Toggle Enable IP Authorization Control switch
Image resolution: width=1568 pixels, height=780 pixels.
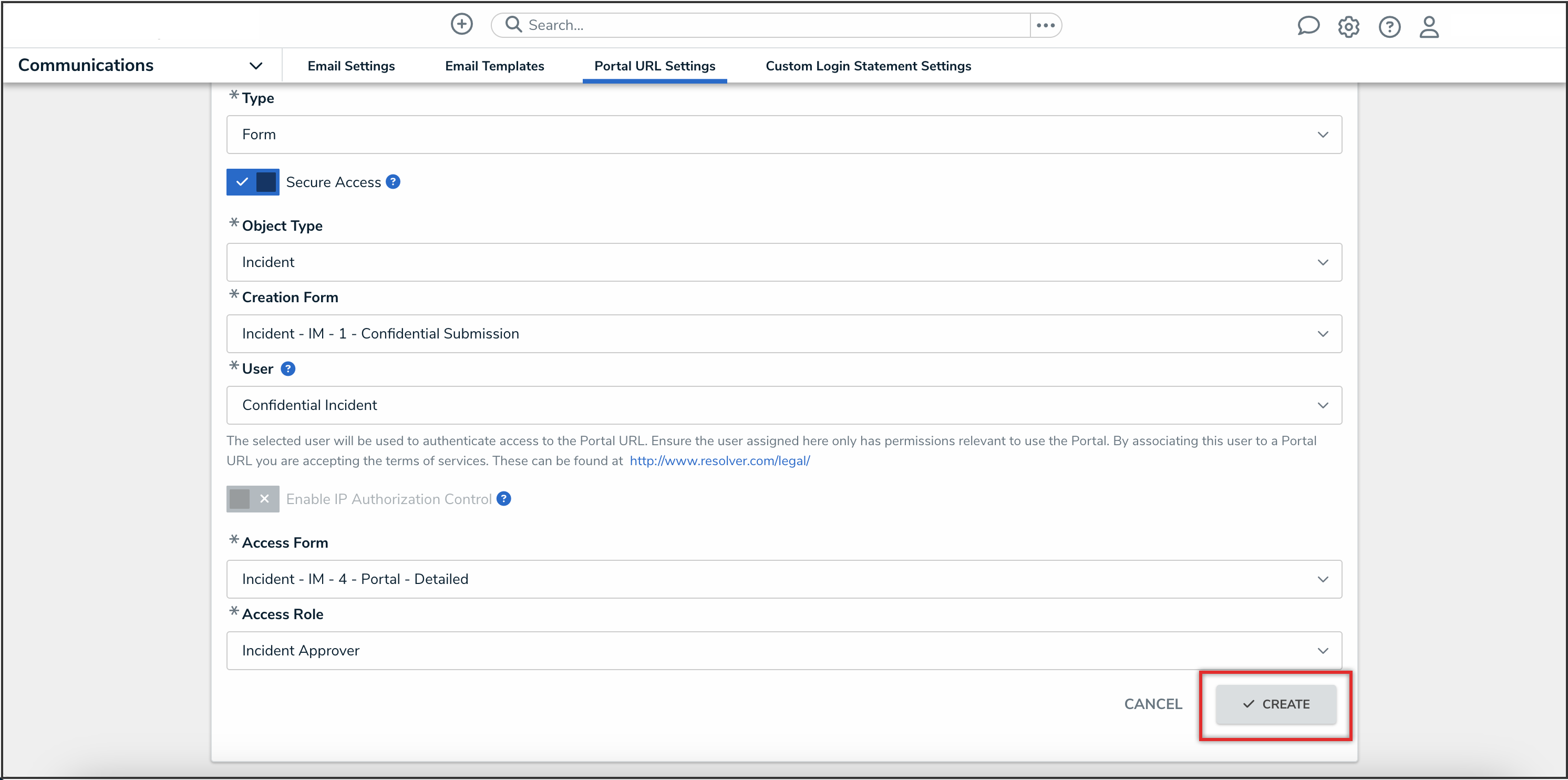(253, 499)
